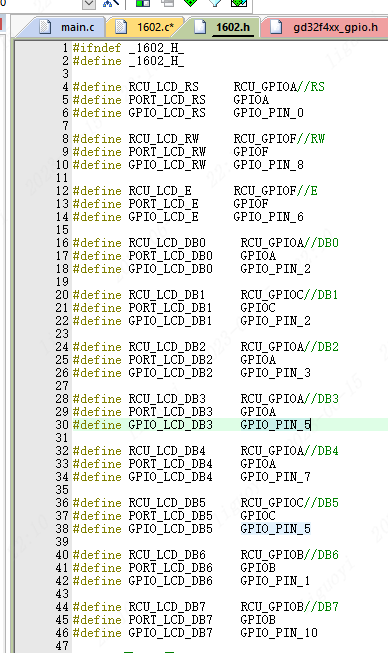
Task: Click the file icon on gd32f4xx_gpio.h tab
Action: pos(276,27)
